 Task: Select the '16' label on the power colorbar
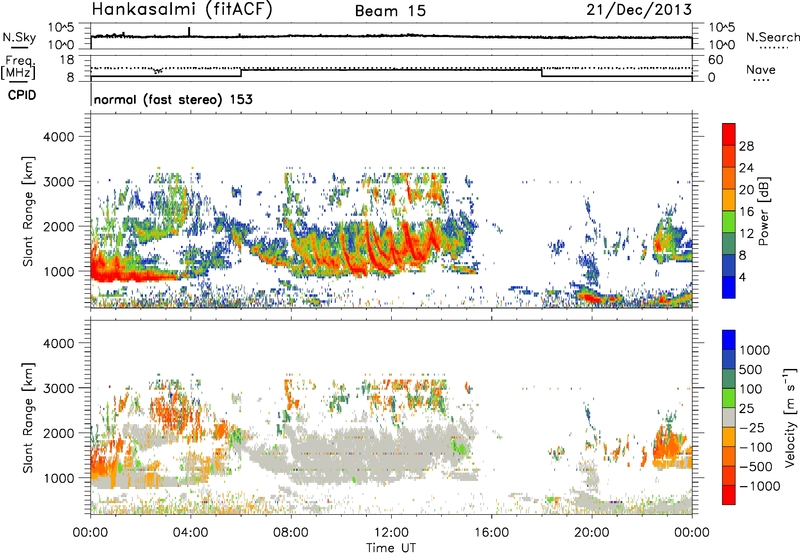746,212
